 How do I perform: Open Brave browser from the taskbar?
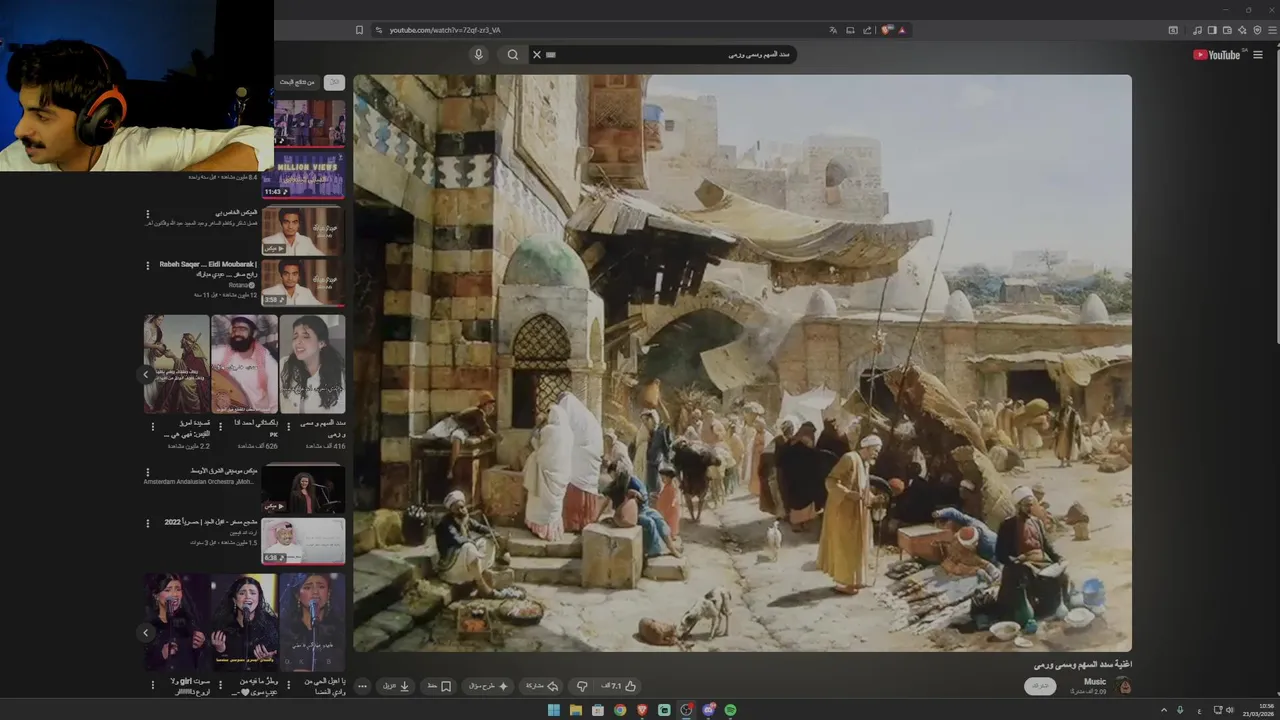642,710
